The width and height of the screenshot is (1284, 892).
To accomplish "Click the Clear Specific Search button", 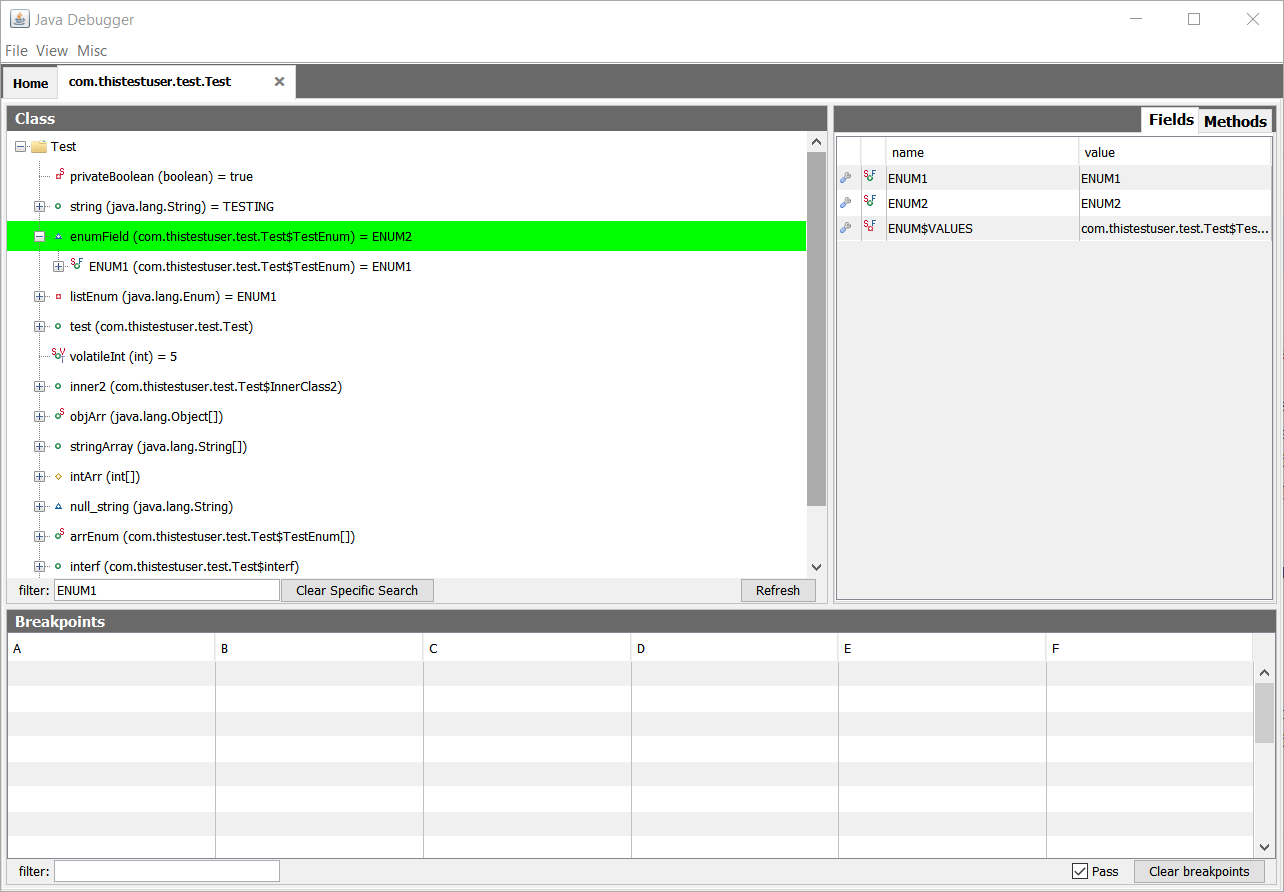I will tap(357, 590).
